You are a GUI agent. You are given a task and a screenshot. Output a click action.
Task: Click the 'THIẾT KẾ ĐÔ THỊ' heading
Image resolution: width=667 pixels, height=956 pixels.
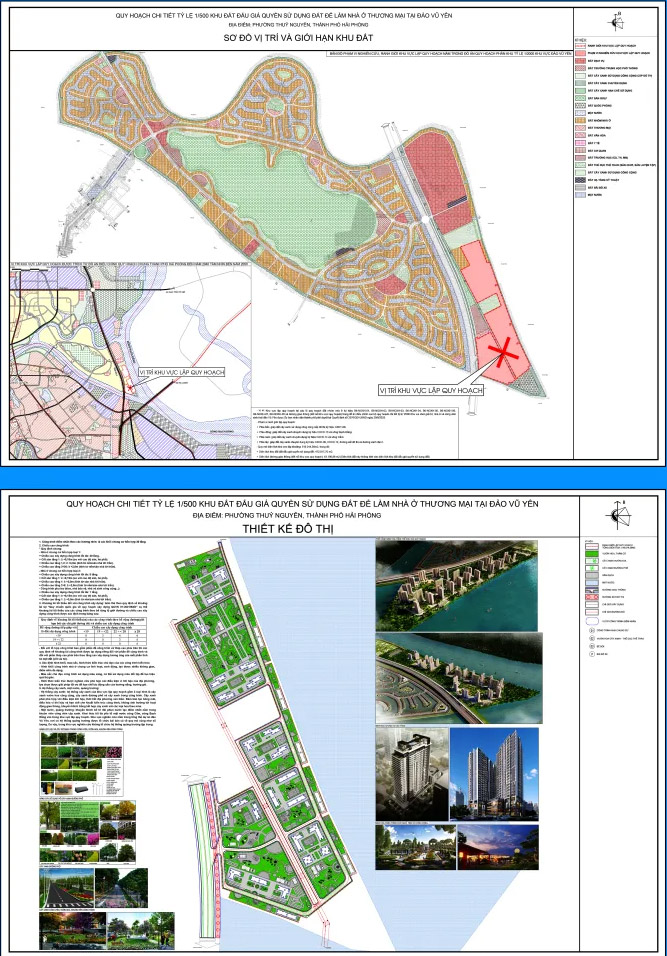click(x=288, y=529)
